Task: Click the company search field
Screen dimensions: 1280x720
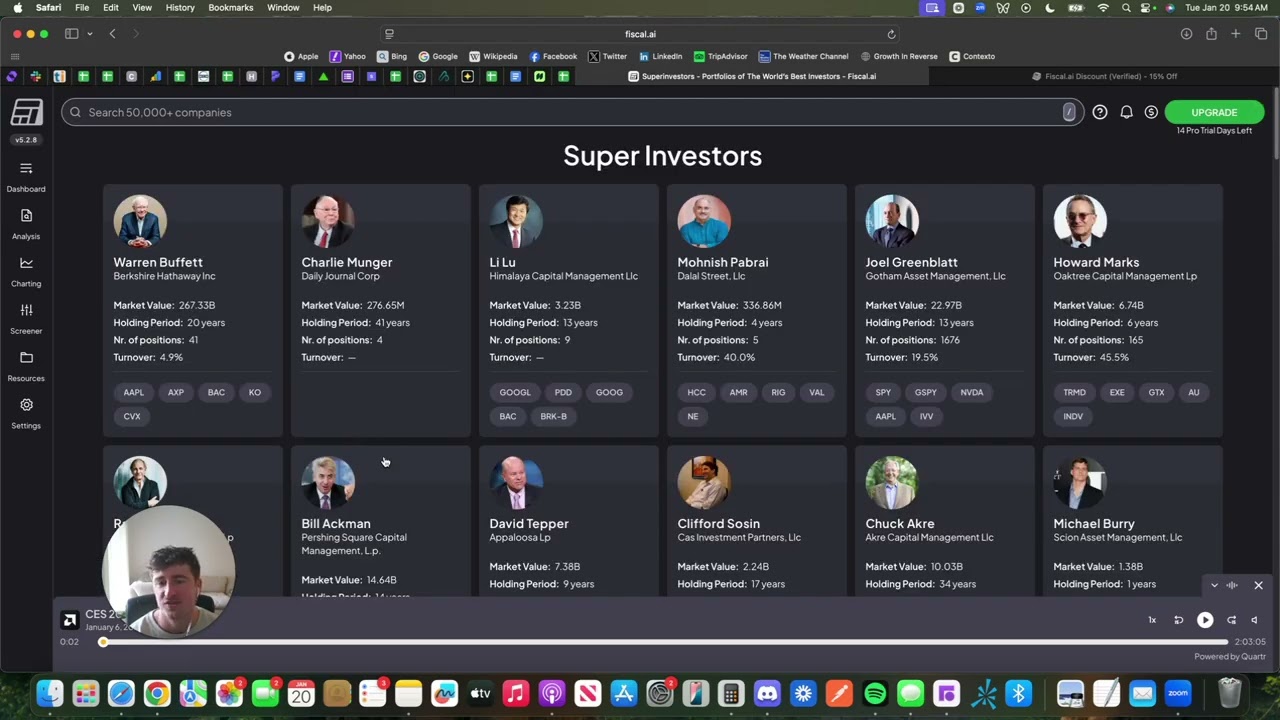Action: [x=572, y=112]
